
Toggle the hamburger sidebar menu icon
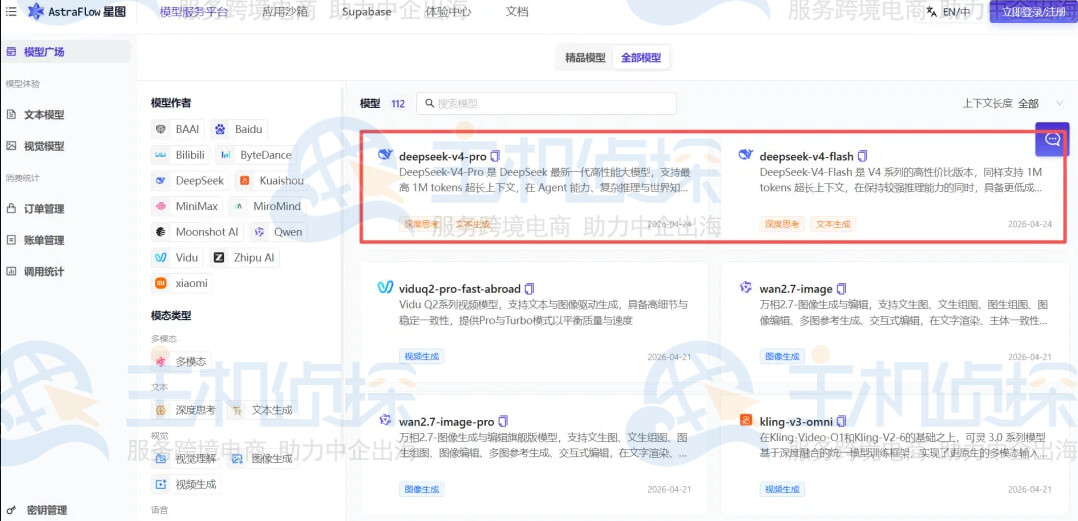click(11, 11)
